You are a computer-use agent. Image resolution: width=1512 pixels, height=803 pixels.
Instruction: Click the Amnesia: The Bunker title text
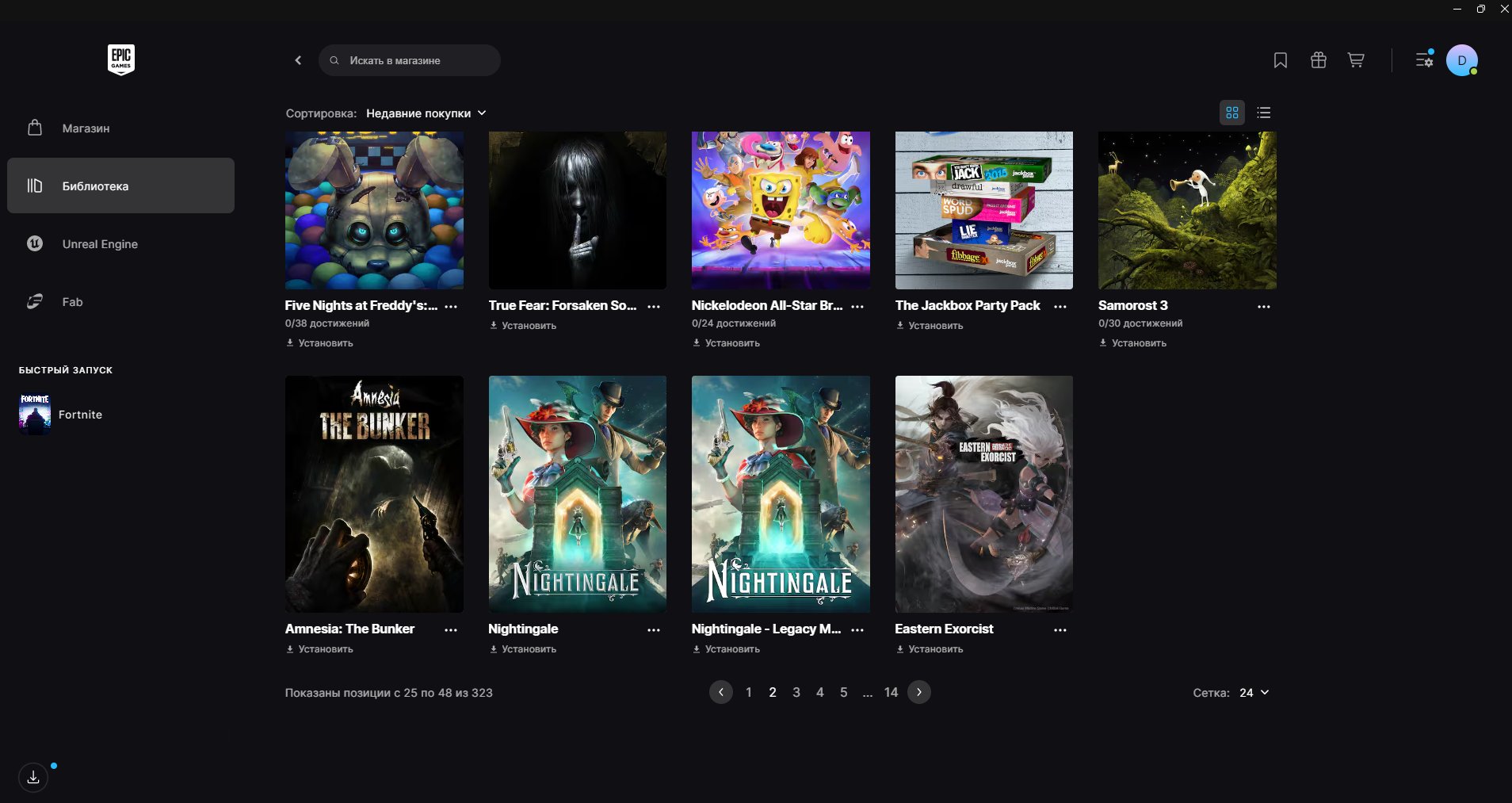click(x=349, y=629)
